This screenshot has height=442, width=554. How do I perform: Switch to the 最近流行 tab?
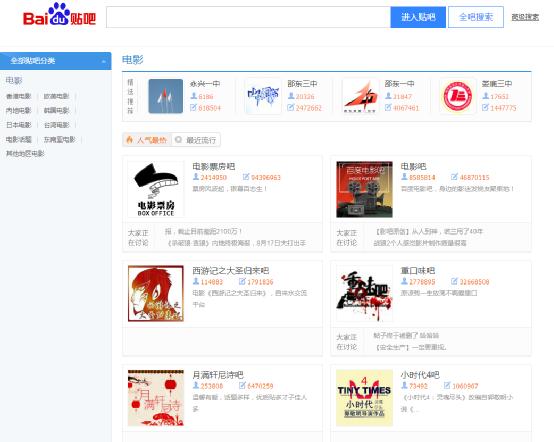tap(196, 140)
